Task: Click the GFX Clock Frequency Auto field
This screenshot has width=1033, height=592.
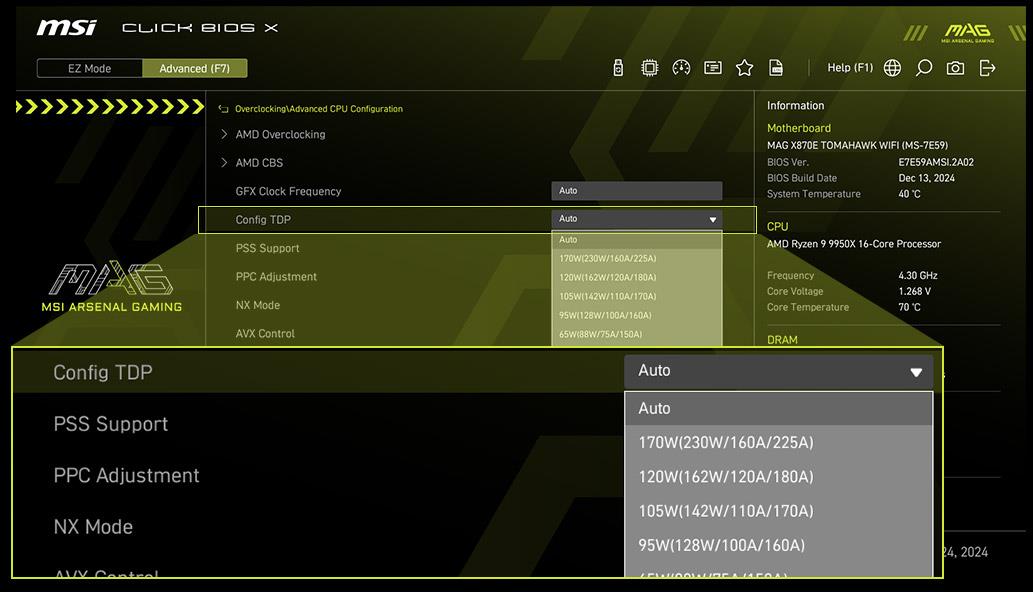Action: coord(636,191)
